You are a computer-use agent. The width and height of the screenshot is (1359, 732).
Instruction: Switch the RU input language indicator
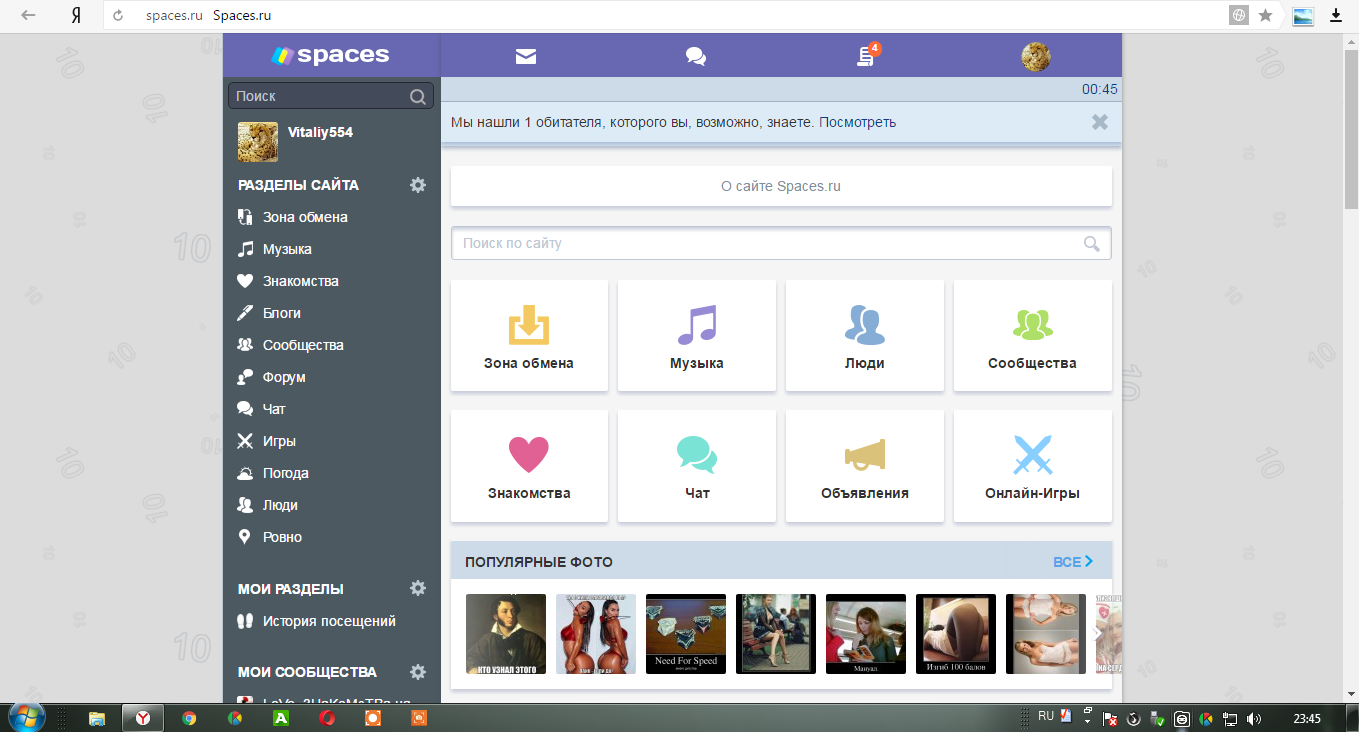point(1046,716)
